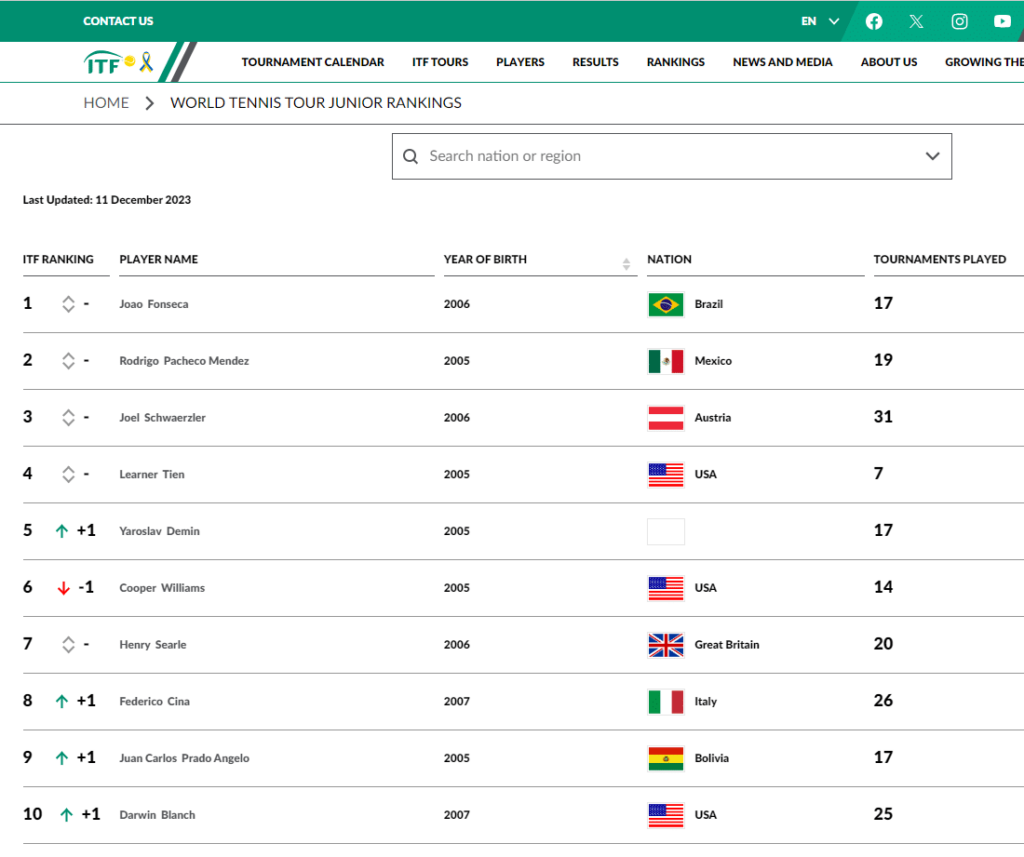Sort by Year of Birth arrows

click(x=627, y=264)
